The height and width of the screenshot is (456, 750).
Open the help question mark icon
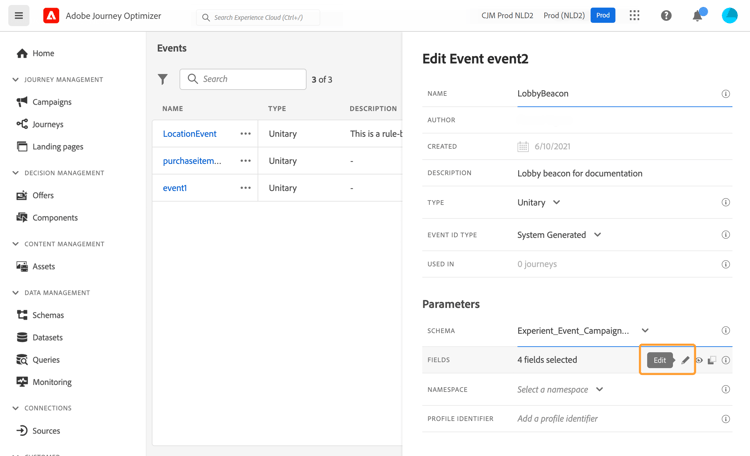(x=666, y=16)
